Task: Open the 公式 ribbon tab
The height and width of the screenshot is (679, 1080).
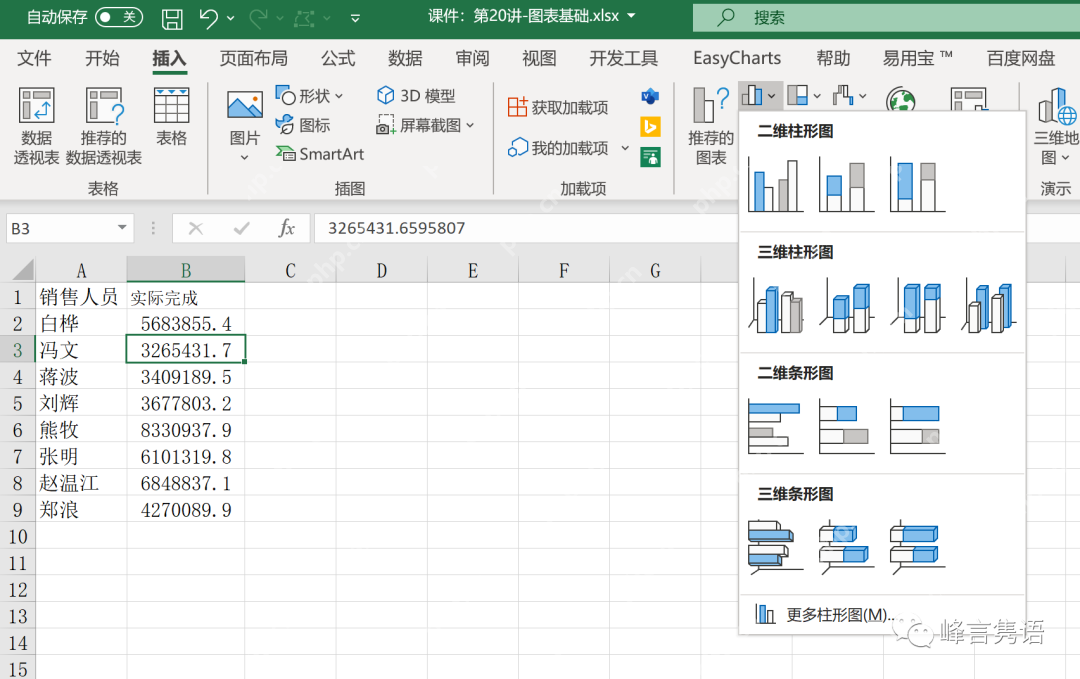Action: [x=338, y=59]
